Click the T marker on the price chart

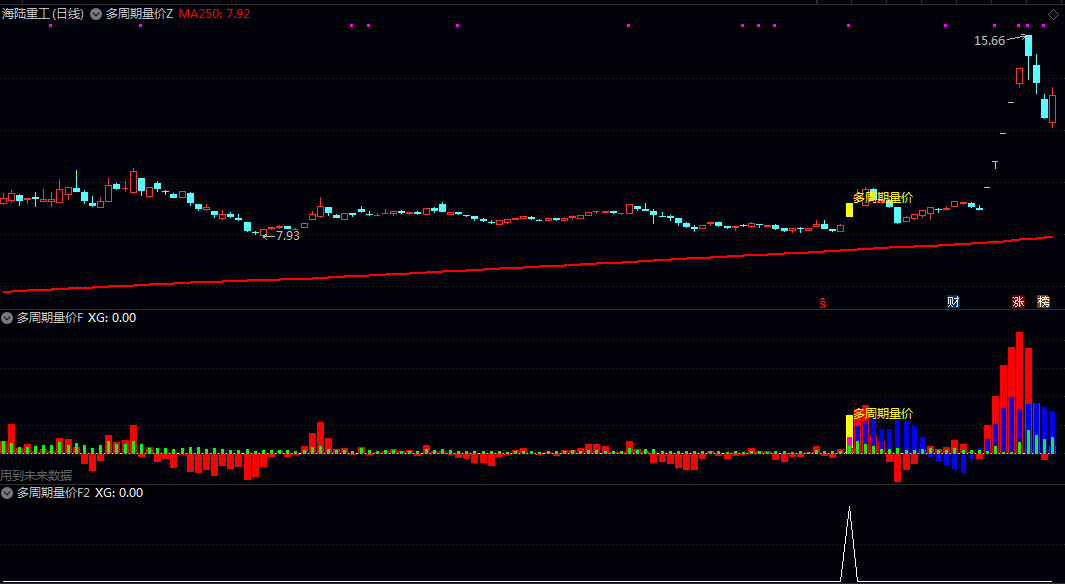tap(995, 164)
